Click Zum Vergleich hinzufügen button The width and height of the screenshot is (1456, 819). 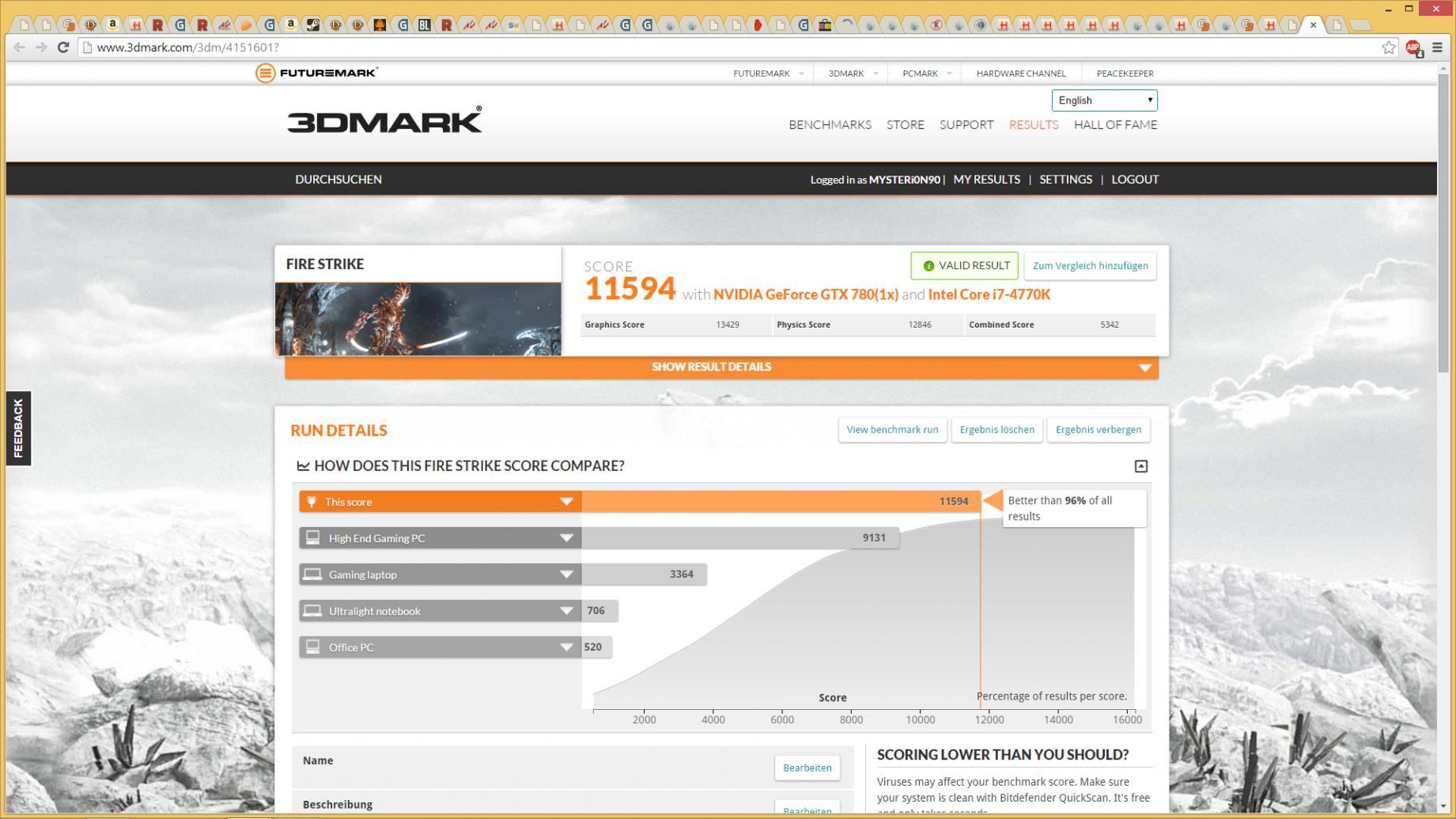click(1090, 266)
